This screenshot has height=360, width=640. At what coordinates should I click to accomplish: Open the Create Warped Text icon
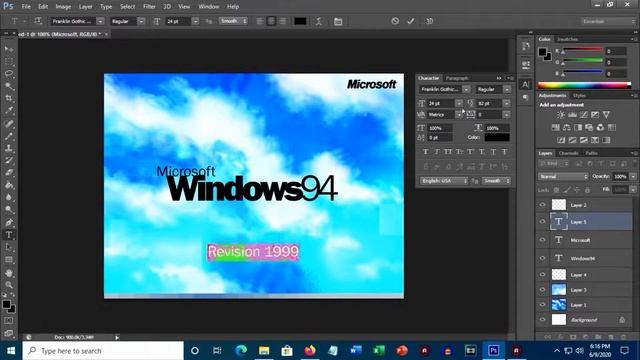pyautogui.click(x=318, y=21)
